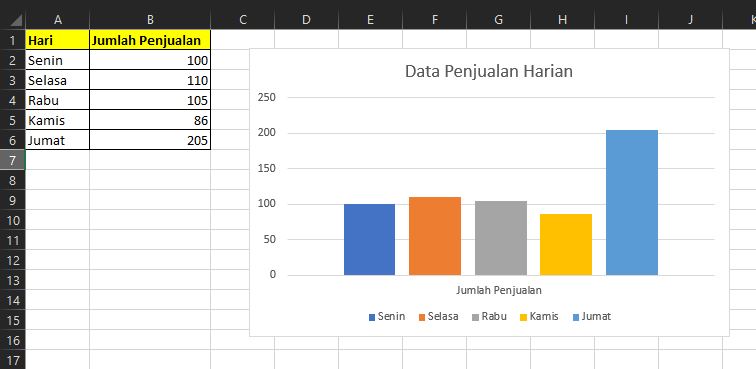Click the tall Jumat bar in chart
The width and height of the screenshot is (756, 369).
[632, 203]
